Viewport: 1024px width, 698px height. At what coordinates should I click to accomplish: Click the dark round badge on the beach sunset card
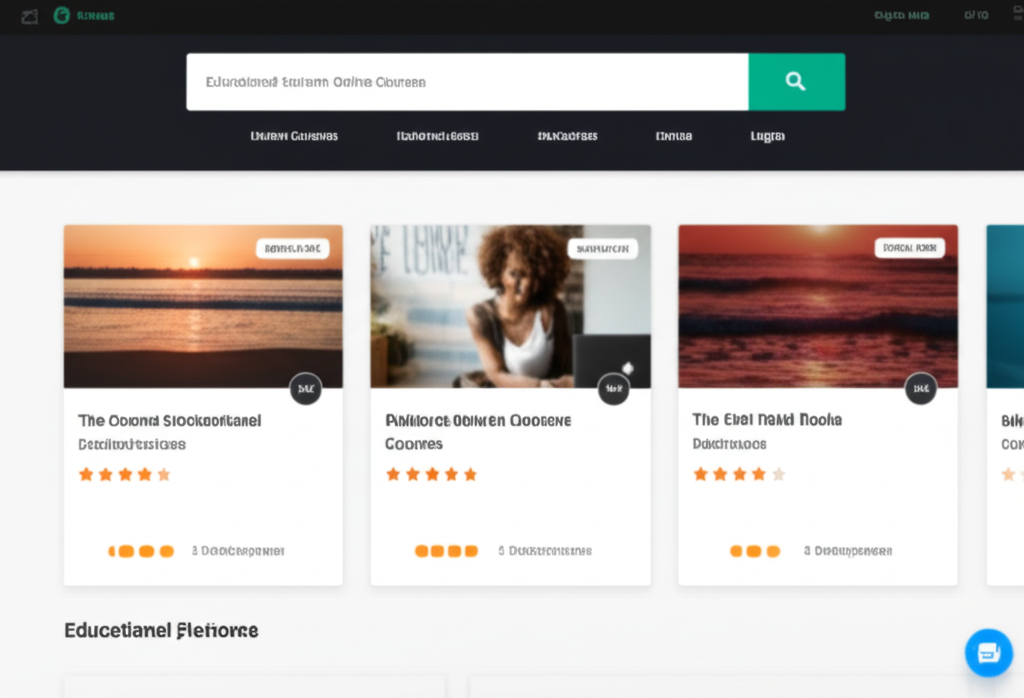pyautogui.click(x=306, y=389)
